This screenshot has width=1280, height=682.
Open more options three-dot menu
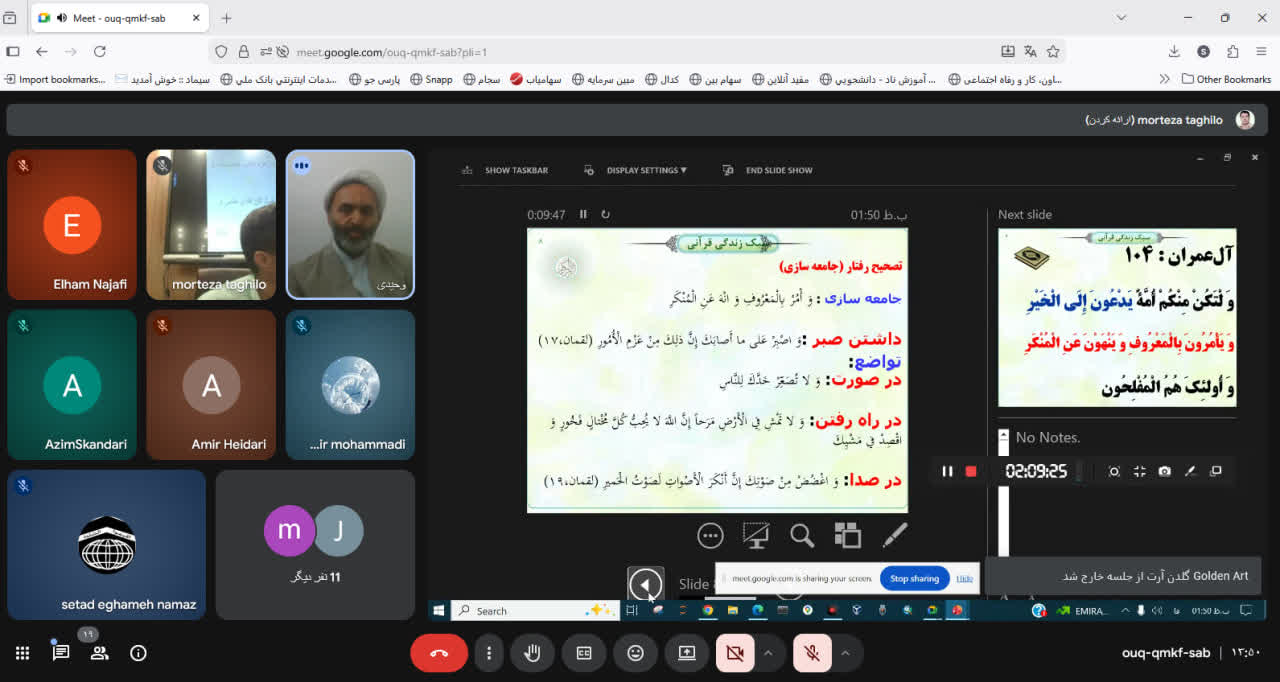pyautogui.click(x=489, y=653)
